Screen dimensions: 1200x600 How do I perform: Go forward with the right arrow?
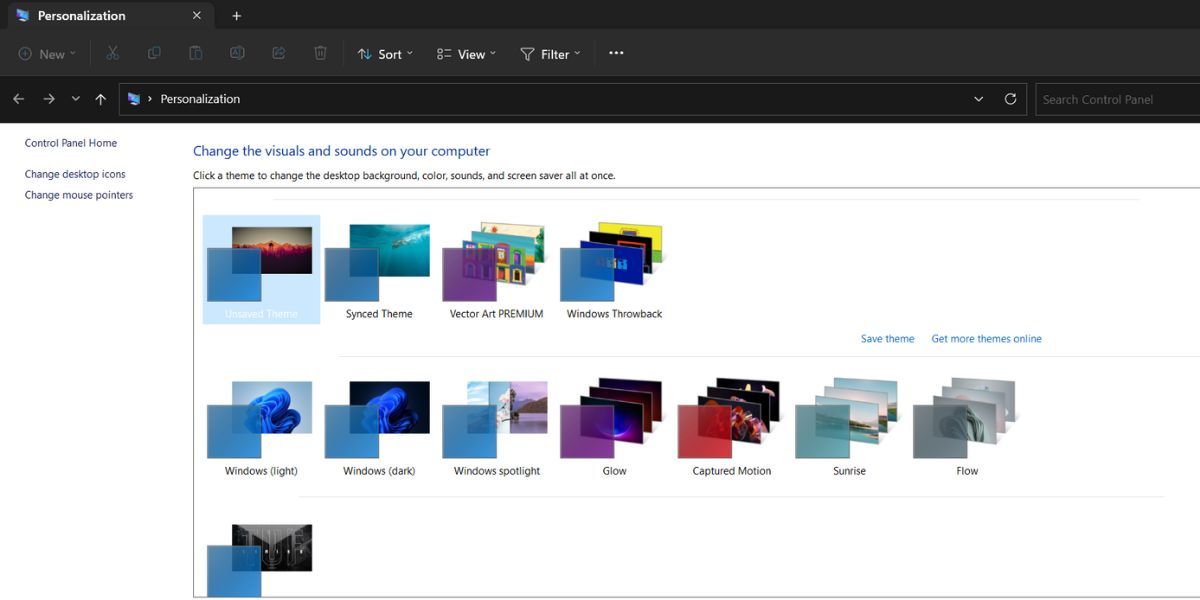tap(48, 99)
